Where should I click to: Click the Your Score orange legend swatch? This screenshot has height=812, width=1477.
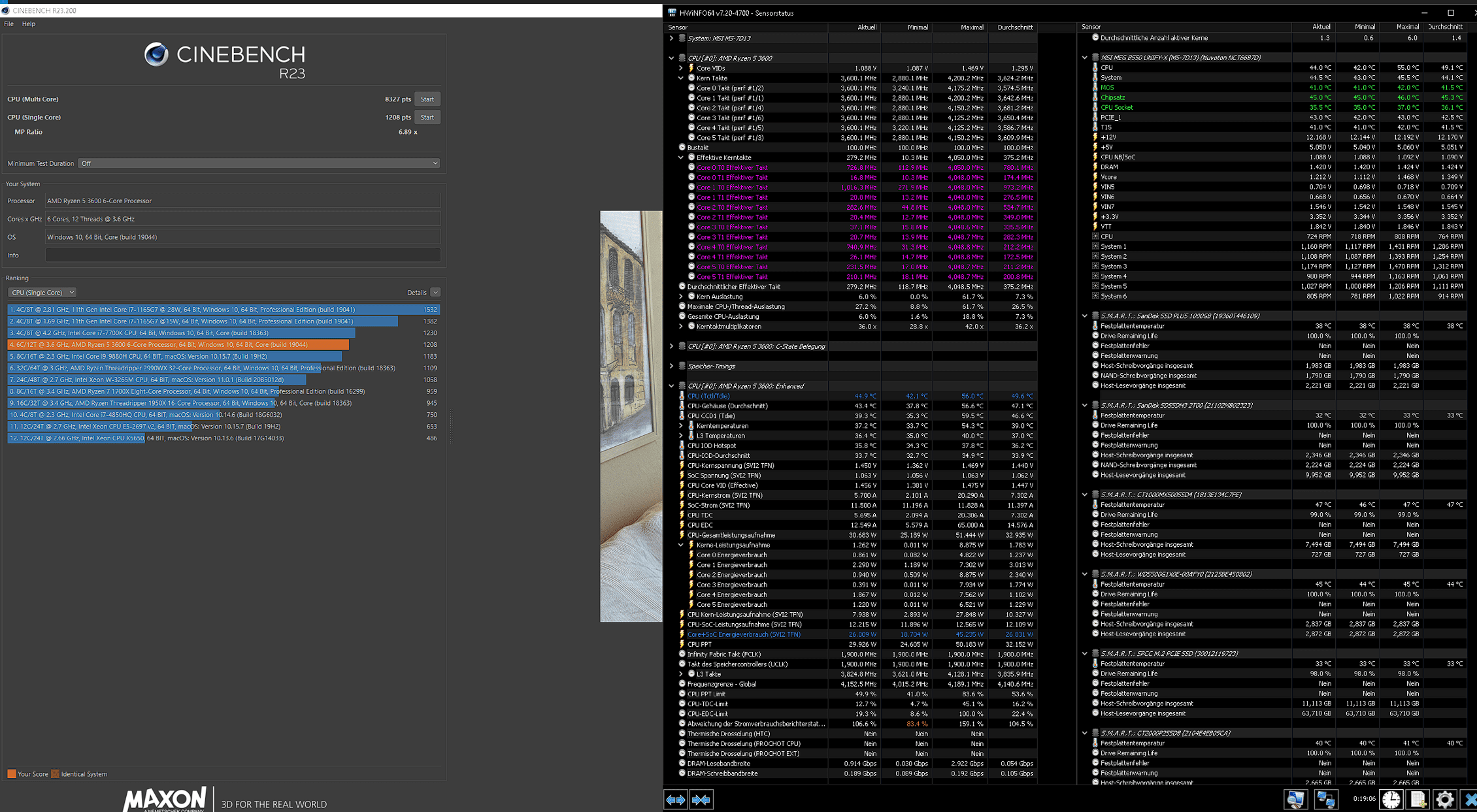click(12, 774)
